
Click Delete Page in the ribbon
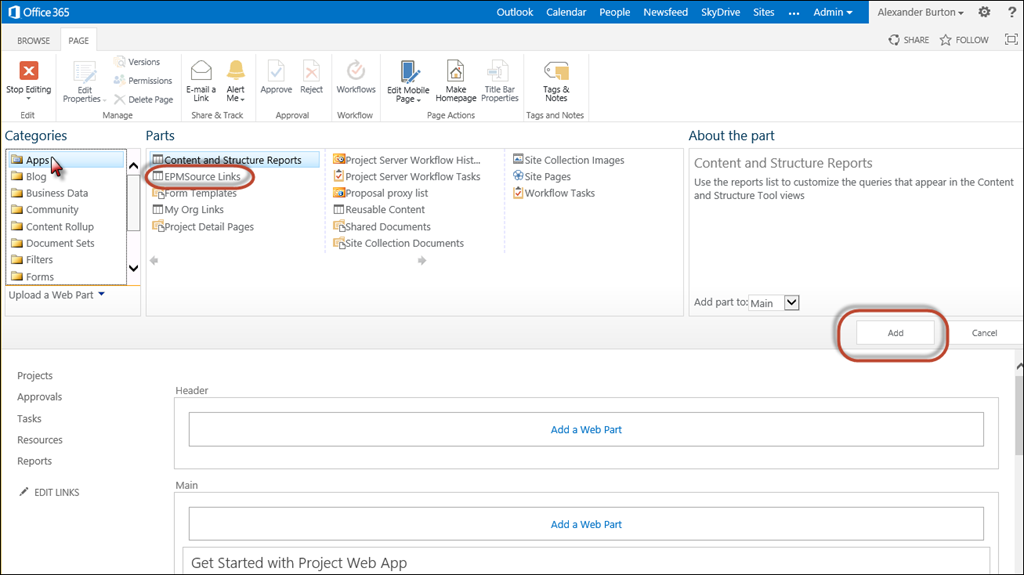coord(144,99)
